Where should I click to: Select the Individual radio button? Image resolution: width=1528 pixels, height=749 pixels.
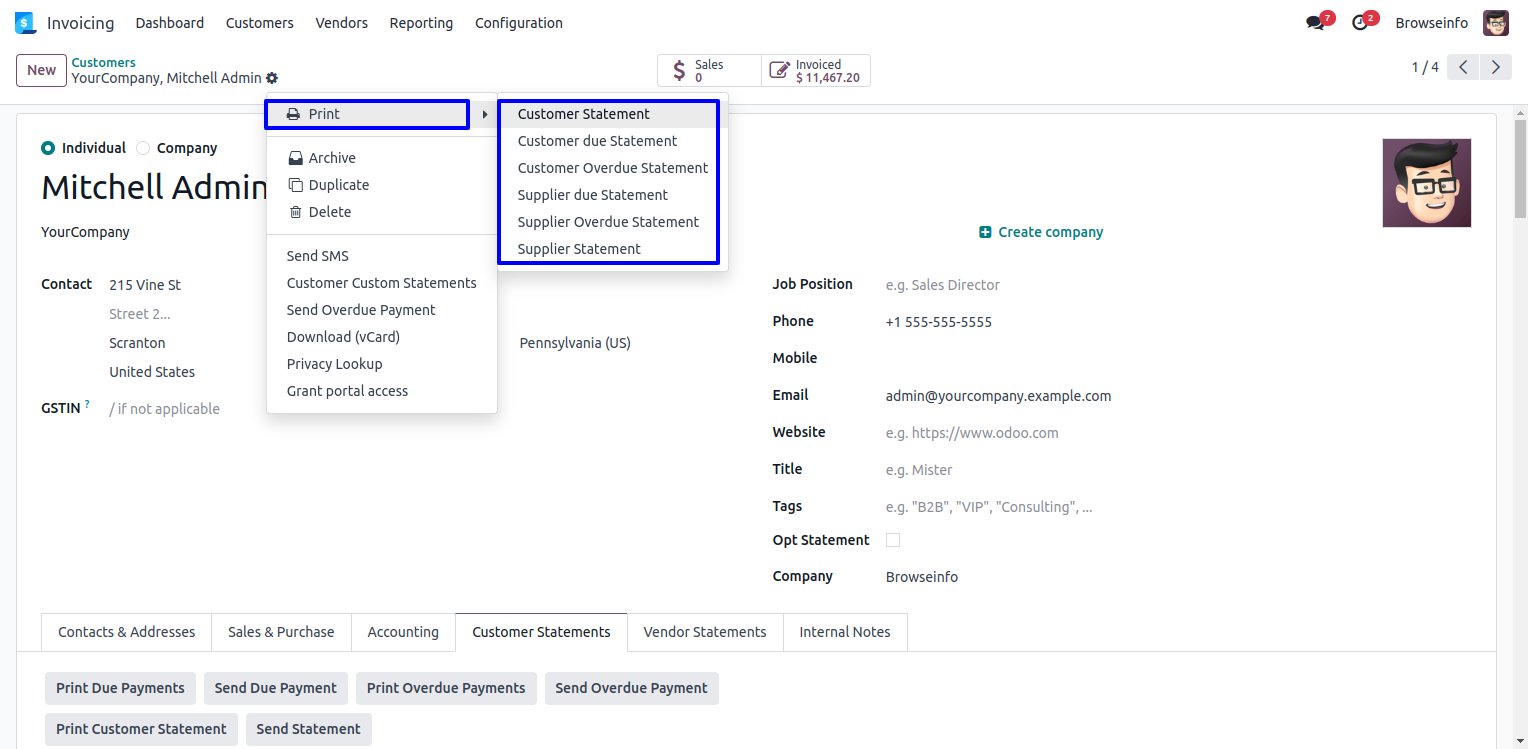click(48, 148)
